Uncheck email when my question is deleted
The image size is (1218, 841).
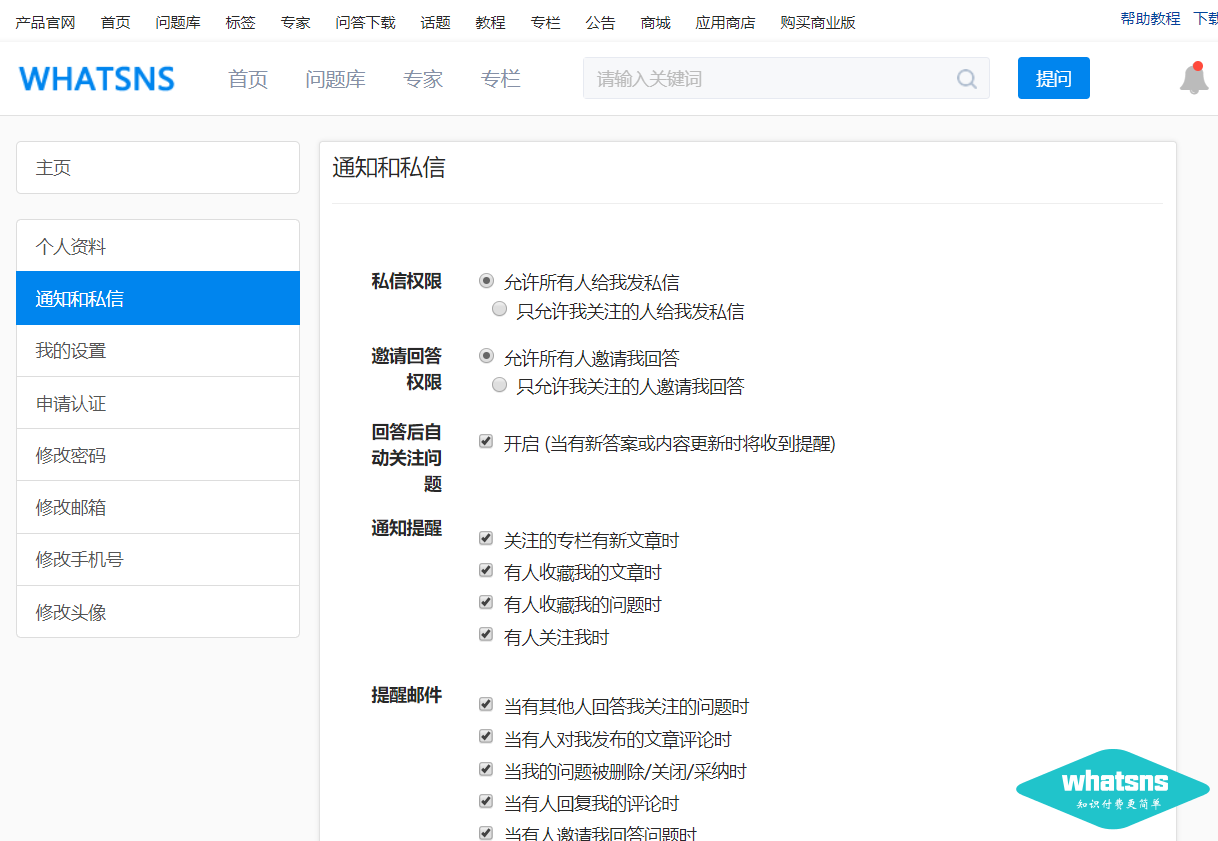click(x=487, y=769)
